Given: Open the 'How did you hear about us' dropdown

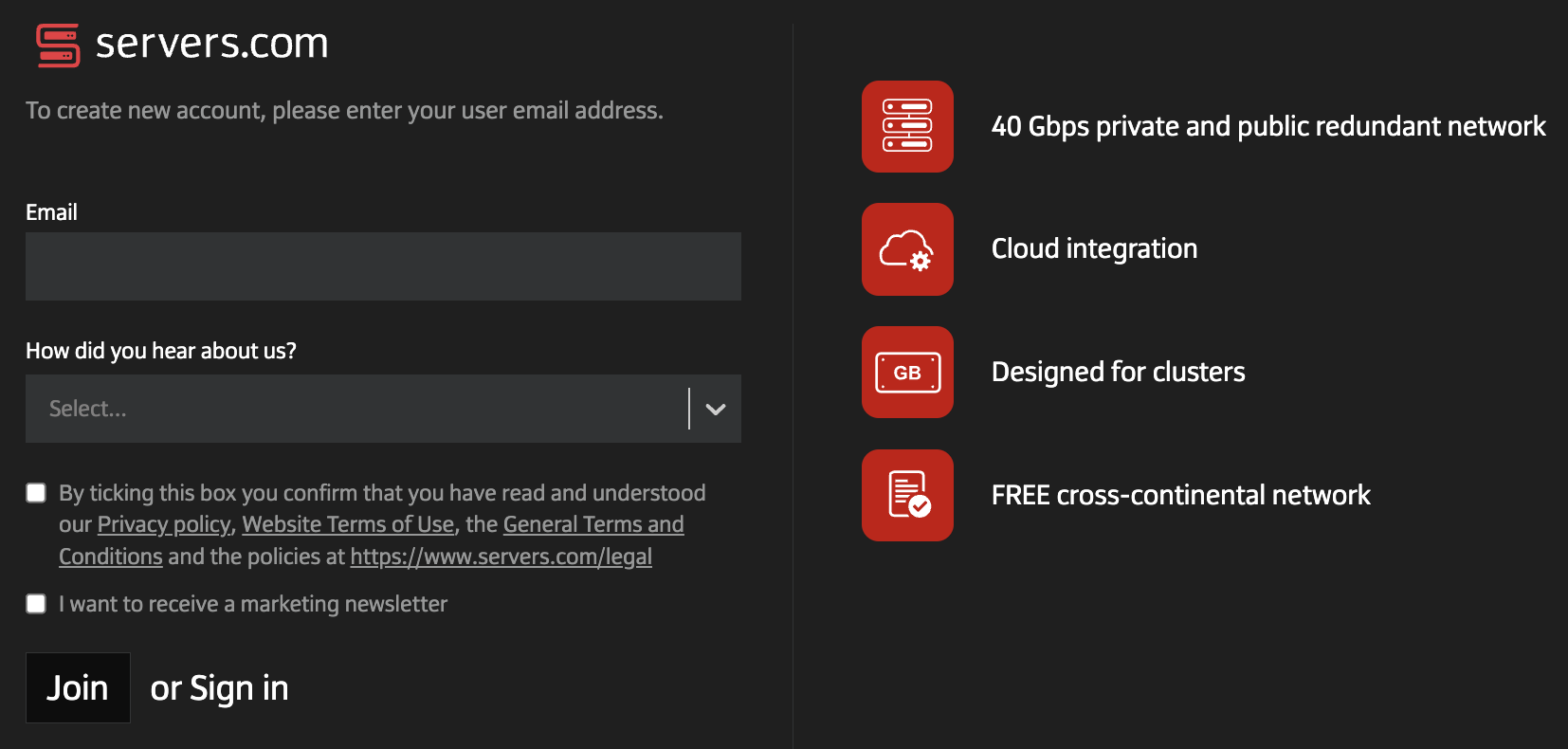Looking at the screenshot, I should 383,409.
